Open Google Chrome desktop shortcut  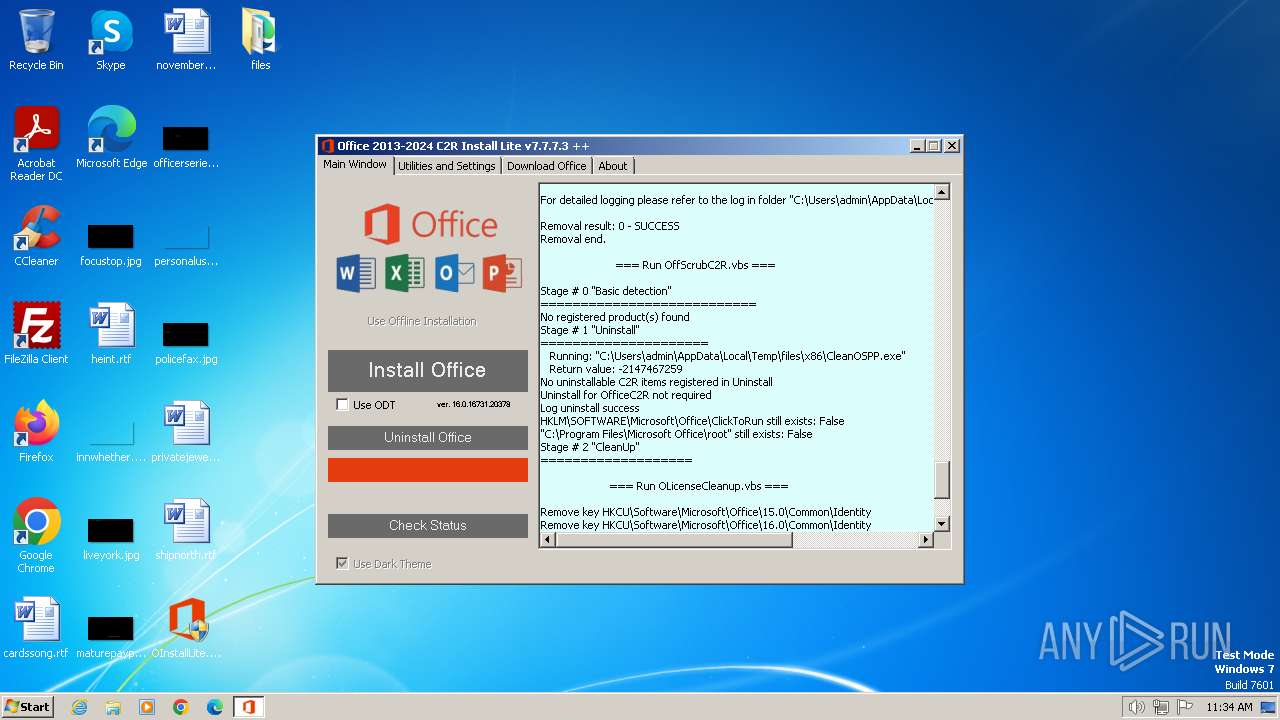click(36, 536)
